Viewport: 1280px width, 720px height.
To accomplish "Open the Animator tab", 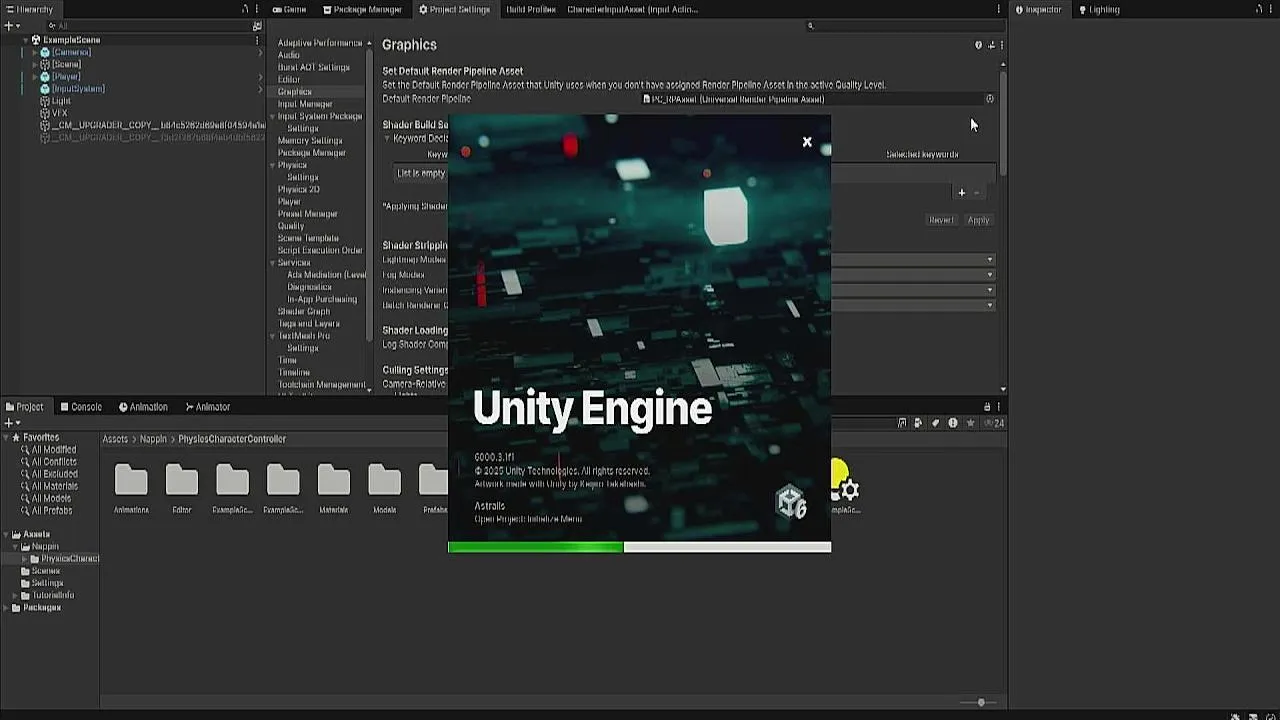I will click(x=208, y=407).
